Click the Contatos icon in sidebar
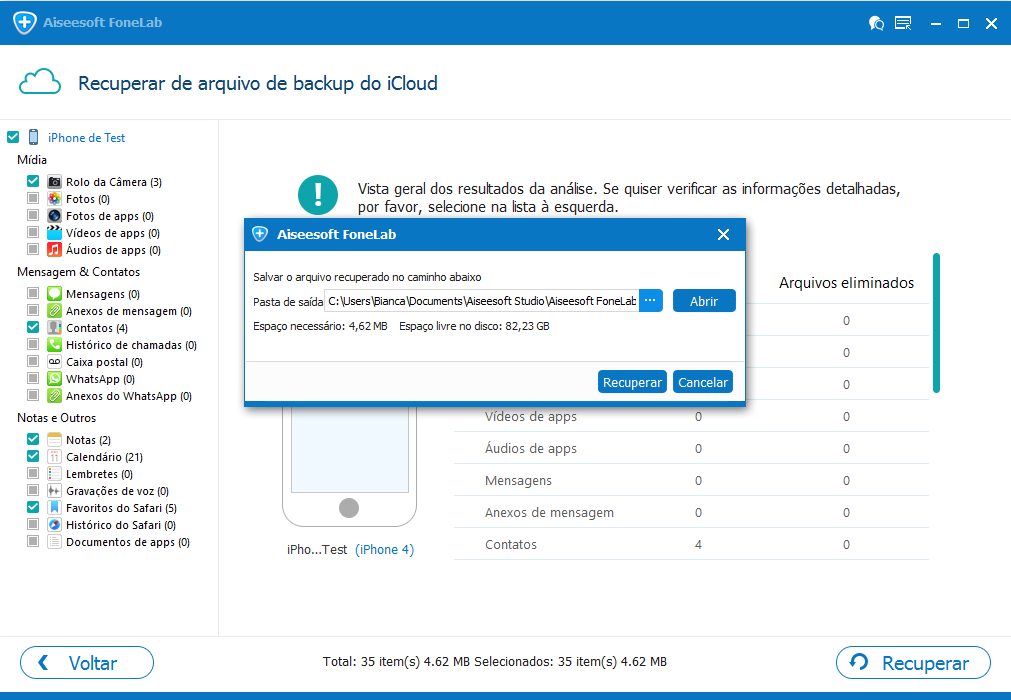 coord(55,328)
